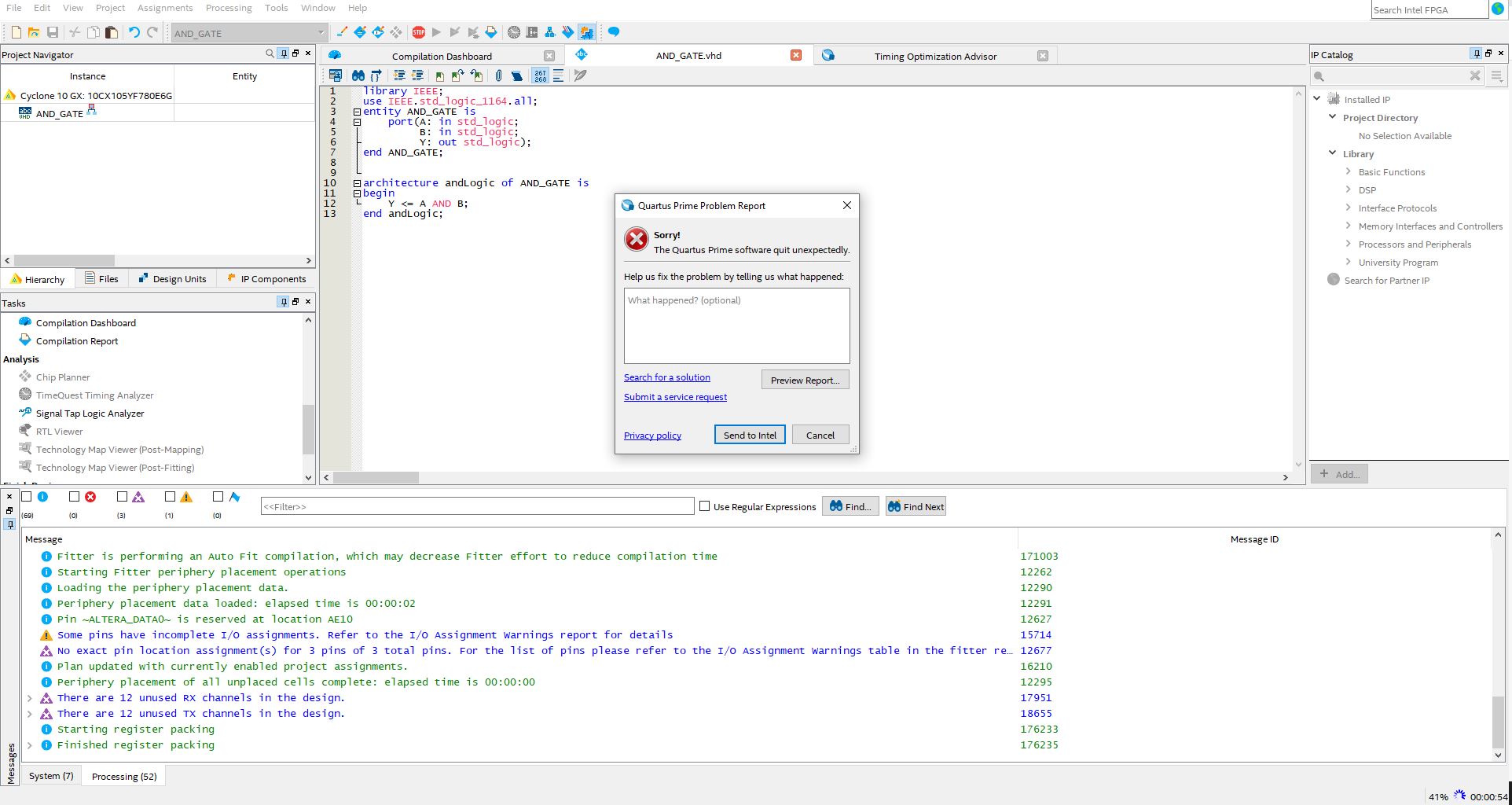The height and width of the screenshot is (805, 1512).
Task: Toggle the blue flag filter checkbox
Action: coord(218,497)
